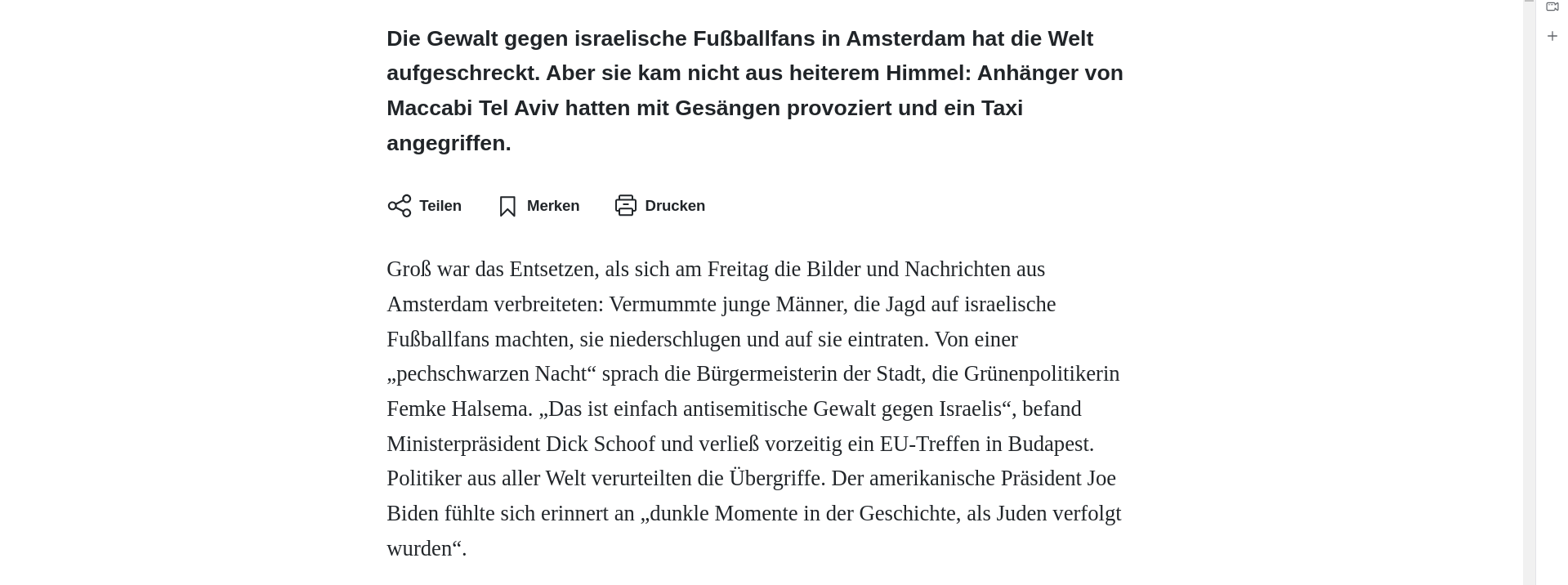Screen dimensions: 1568x585
Task: Select the Teilen text label
Action: coord(440,206)
